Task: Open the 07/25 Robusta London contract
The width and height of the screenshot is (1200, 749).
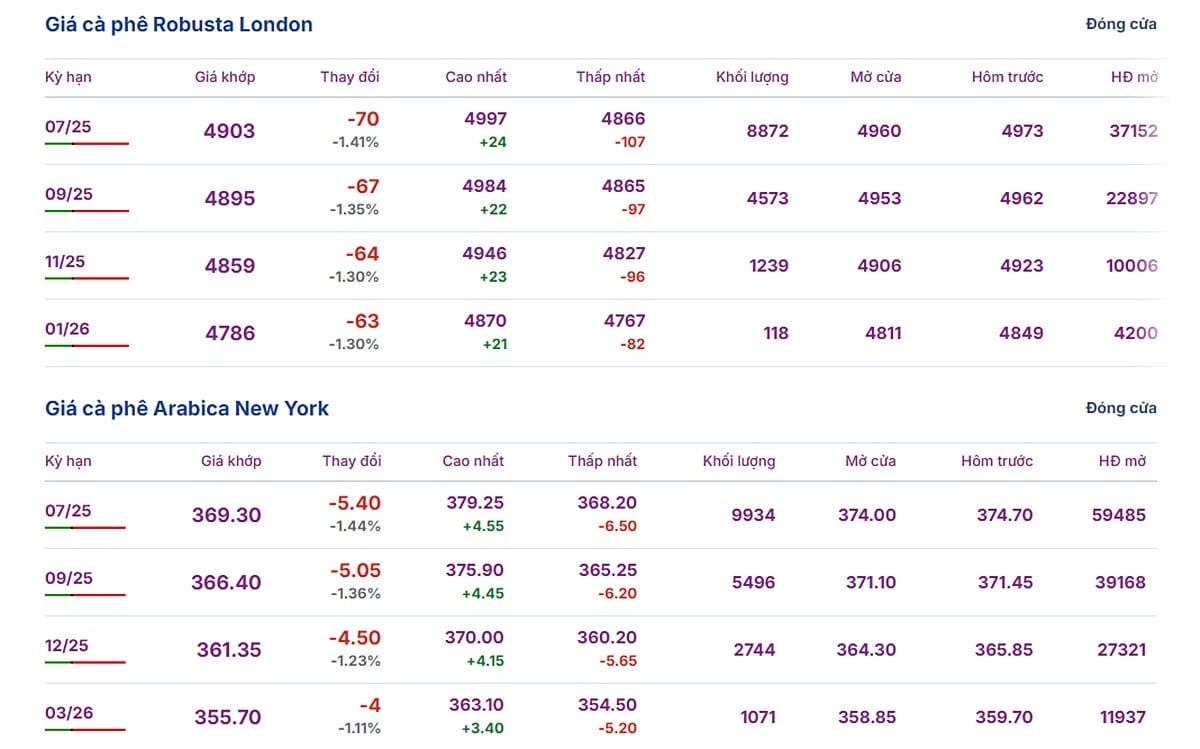Action: (68, 126)
